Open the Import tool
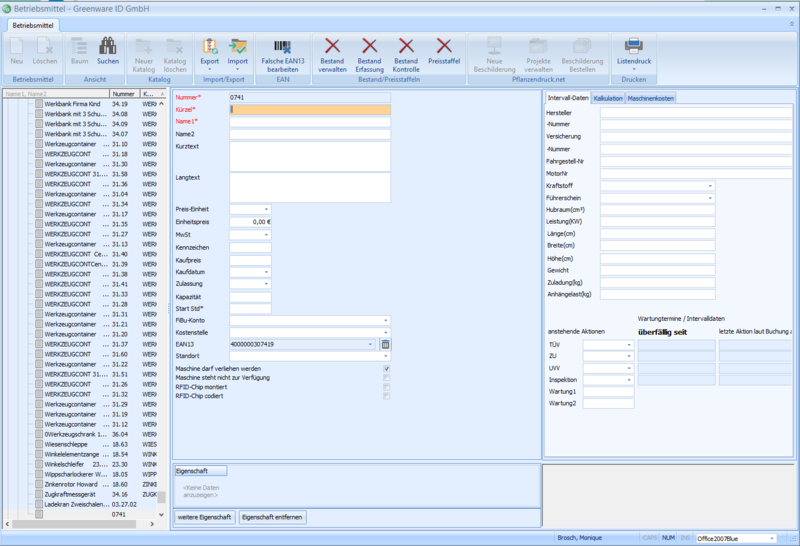 (x=238, y=54)
